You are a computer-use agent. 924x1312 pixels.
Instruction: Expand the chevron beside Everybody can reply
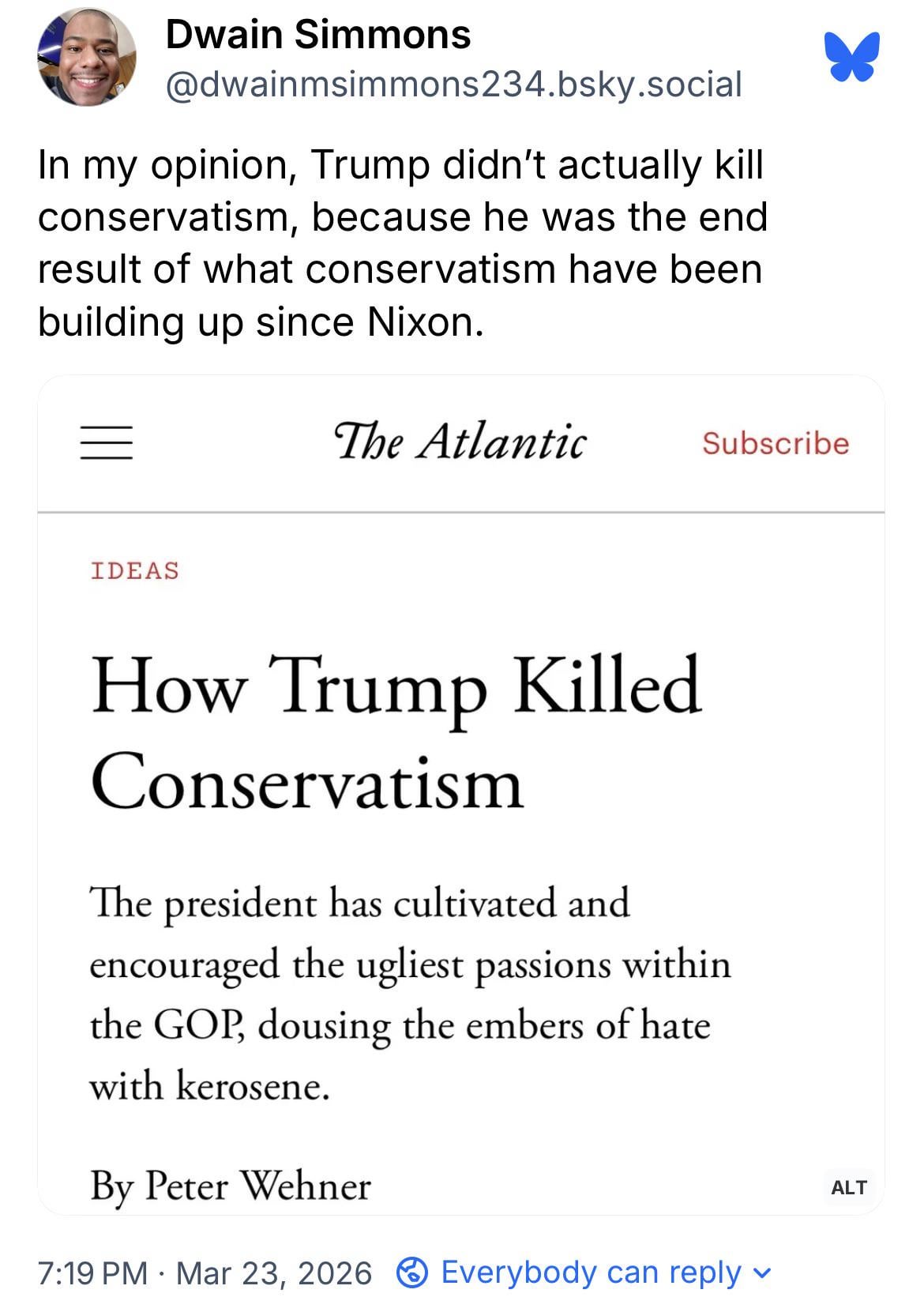point(761,1273)
